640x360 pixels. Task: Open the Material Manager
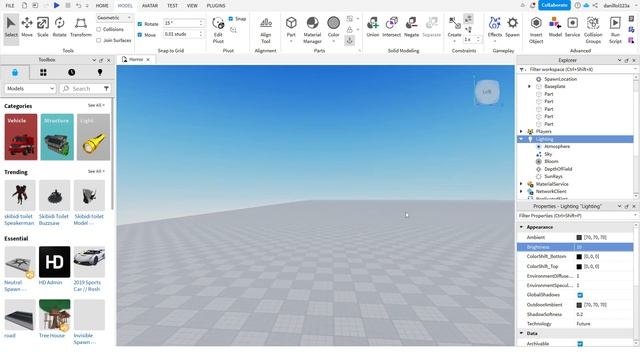pyautogui.click(x=312, y=29)
